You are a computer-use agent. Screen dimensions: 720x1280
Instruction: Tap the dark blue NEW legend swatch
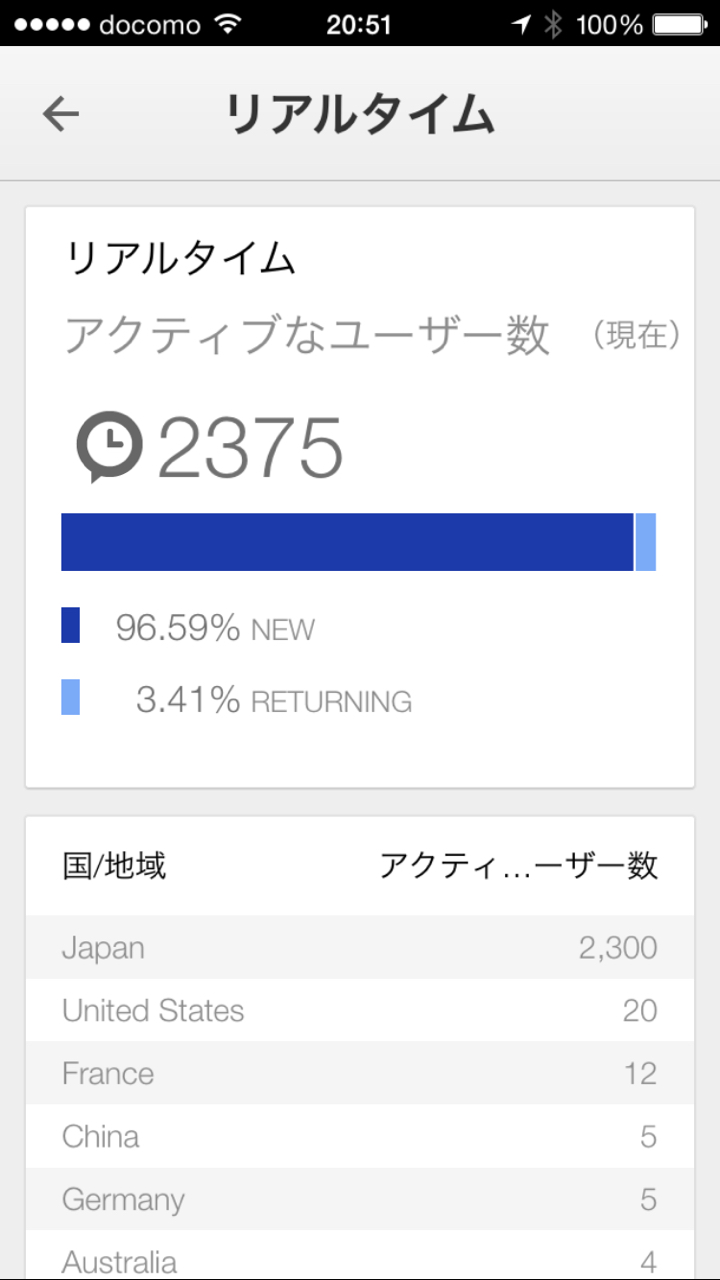(x=71, y=626)
